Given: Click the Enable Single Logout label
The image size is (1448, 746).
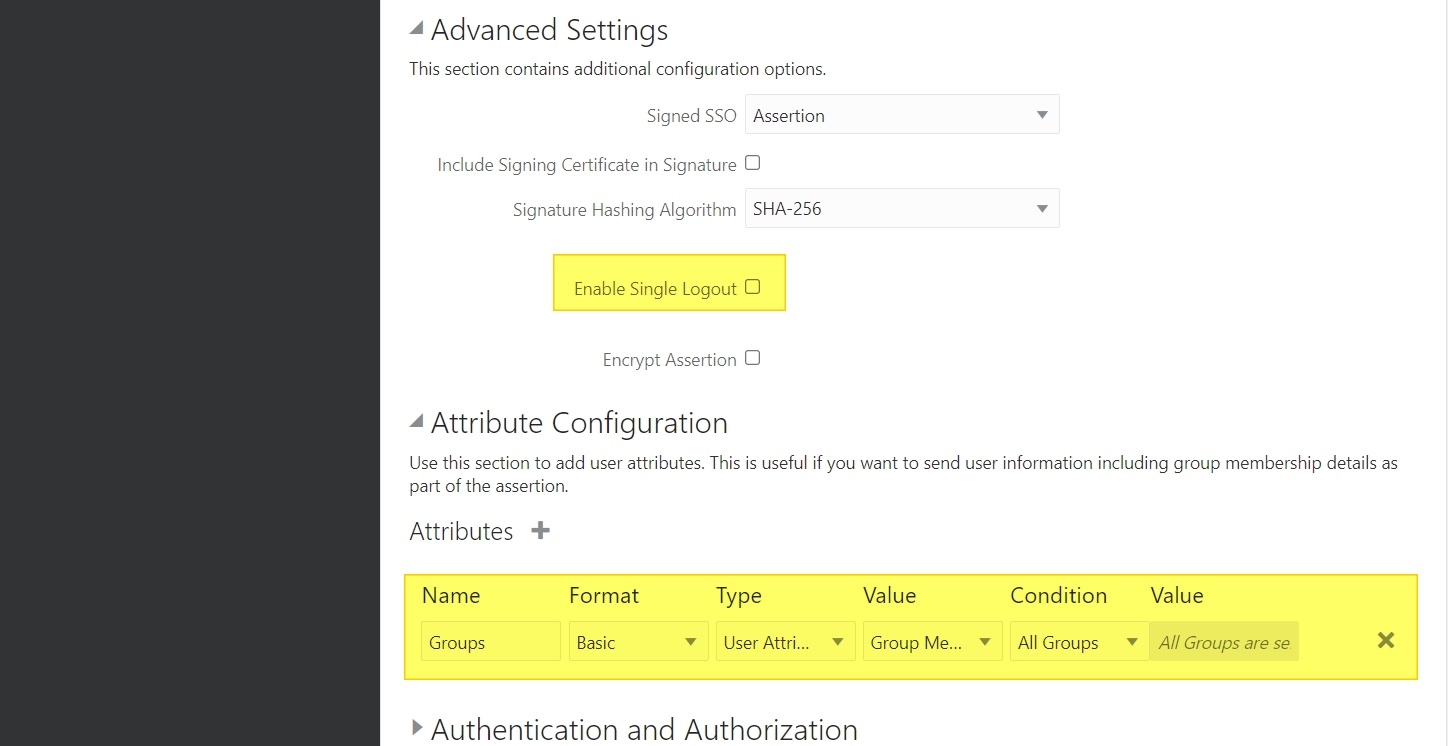Looking at the screenshot, I should (x=655, y=289).
